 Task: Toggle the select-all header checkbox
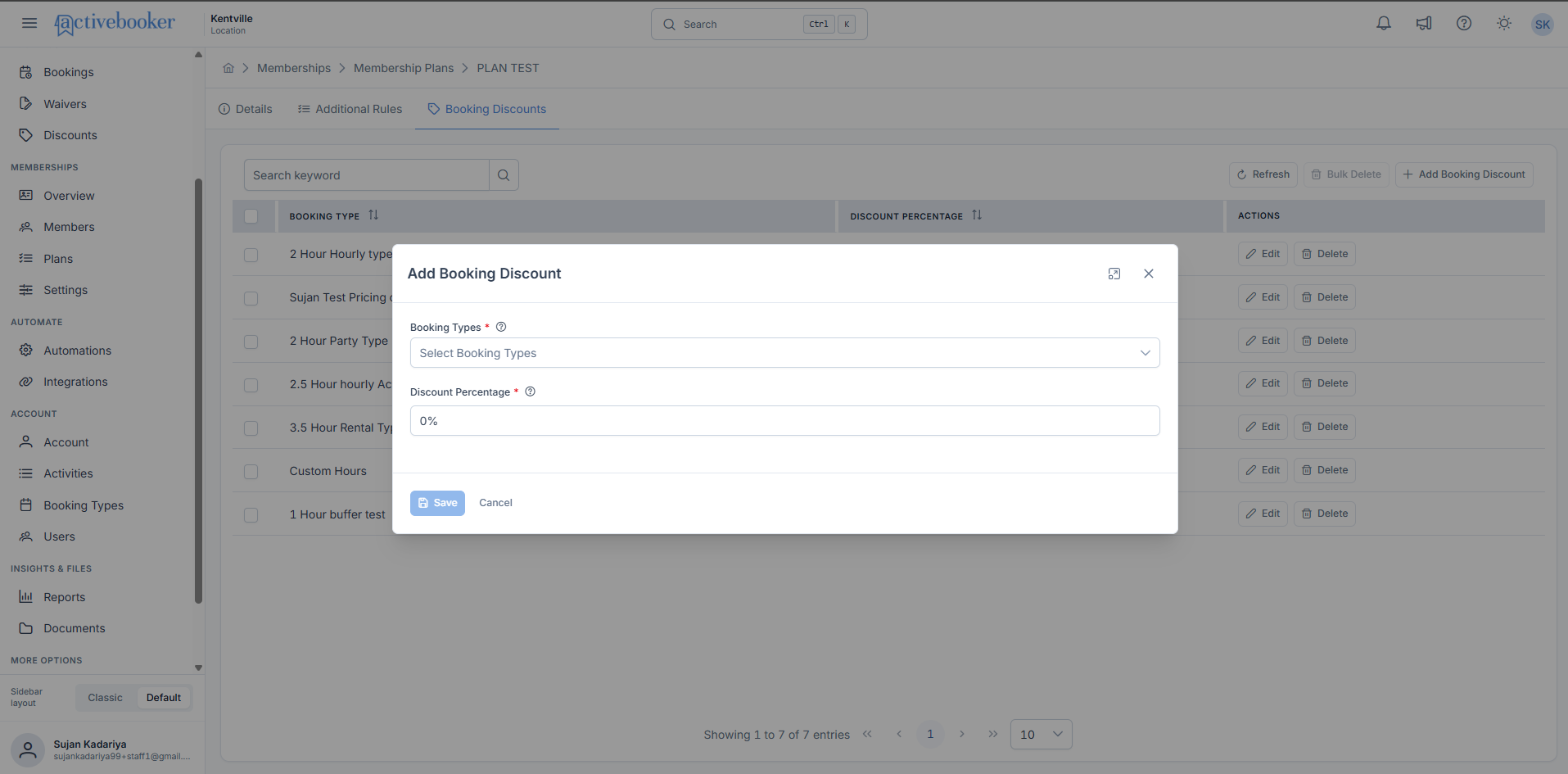pyautogui.click(x=251, y=216)
